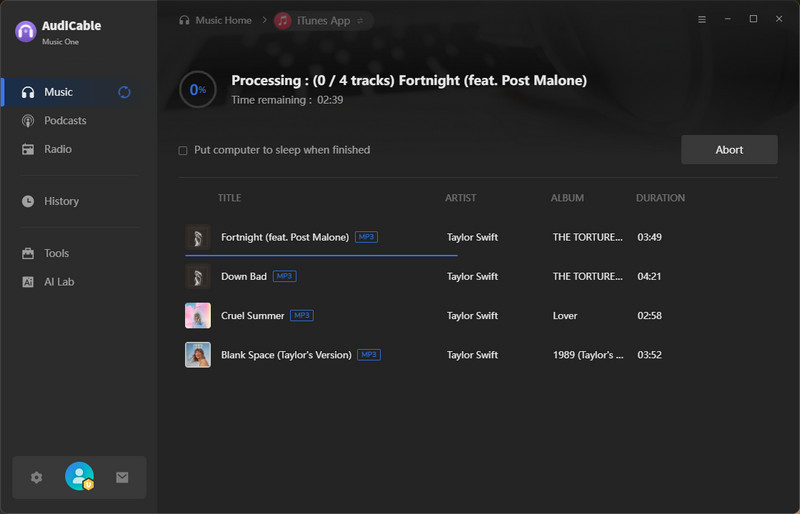Screen dimensions: 800x514
Task: Click the headphones icon next to Music
Action: 28,92
